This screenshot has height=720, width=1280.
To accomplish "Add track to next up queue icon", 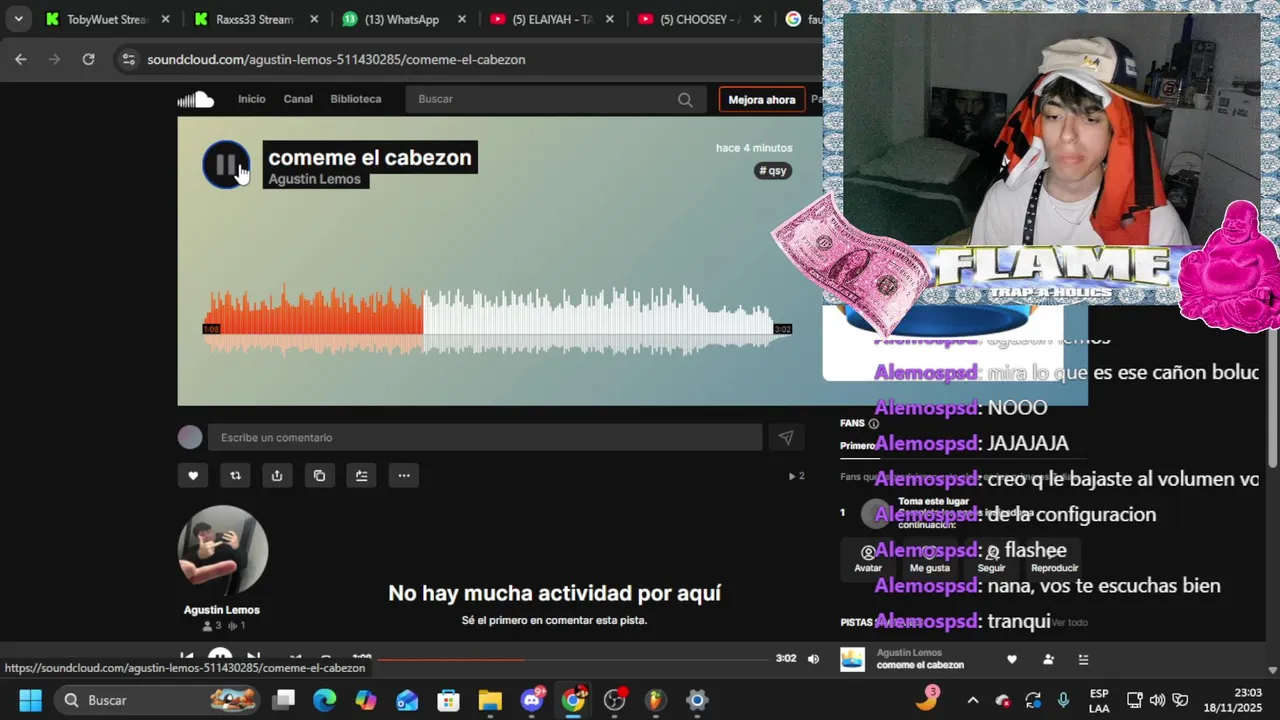I will click(x=361, y=476).
